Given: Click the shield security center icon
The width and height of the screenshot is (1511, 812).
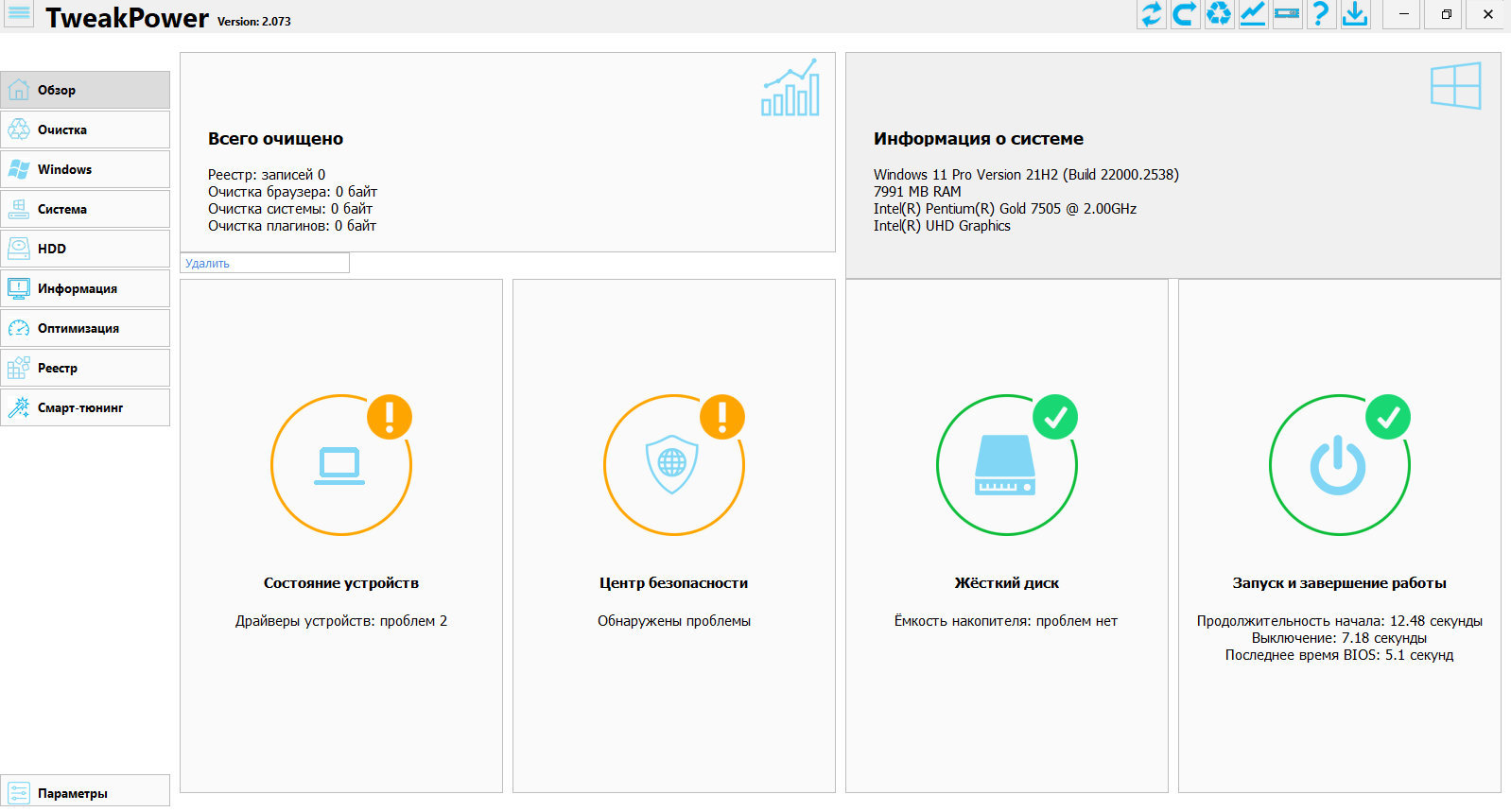Looking at the screenshot, I should click(672, 464).
